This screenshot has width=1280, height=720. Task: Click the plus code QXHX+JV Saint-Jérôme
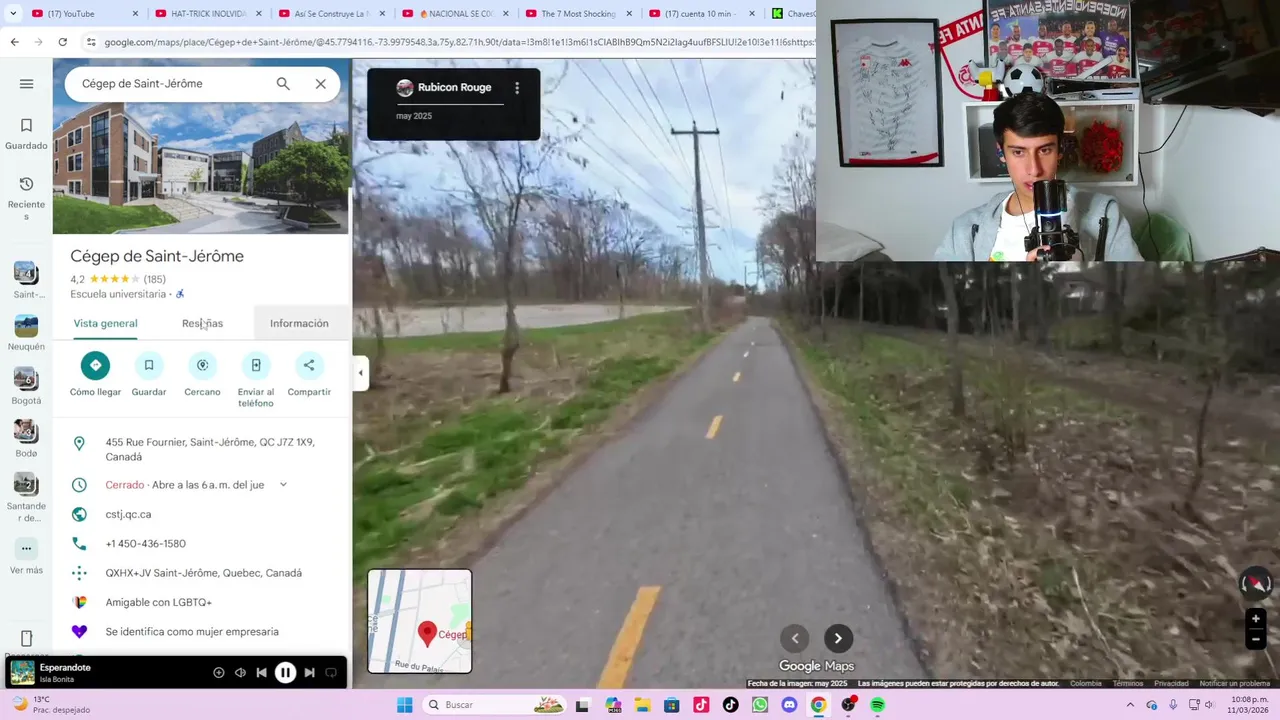[x=203, y=573]
